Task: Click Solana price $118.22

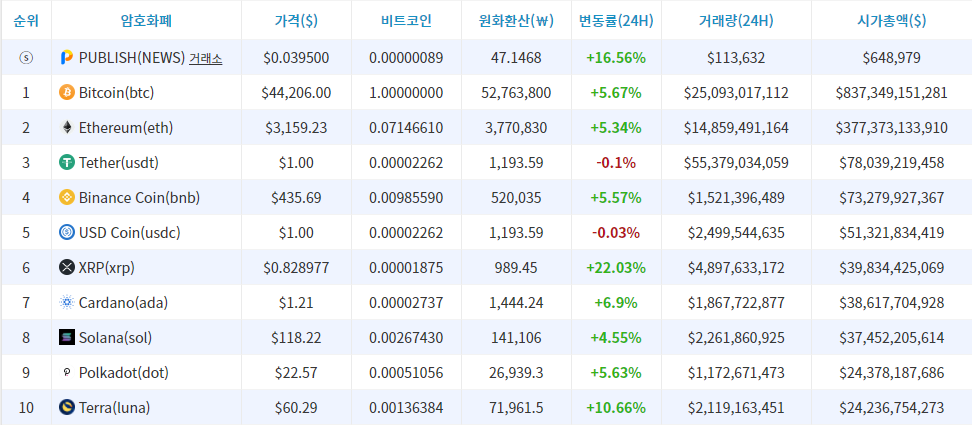Action: tap(296, 338)
